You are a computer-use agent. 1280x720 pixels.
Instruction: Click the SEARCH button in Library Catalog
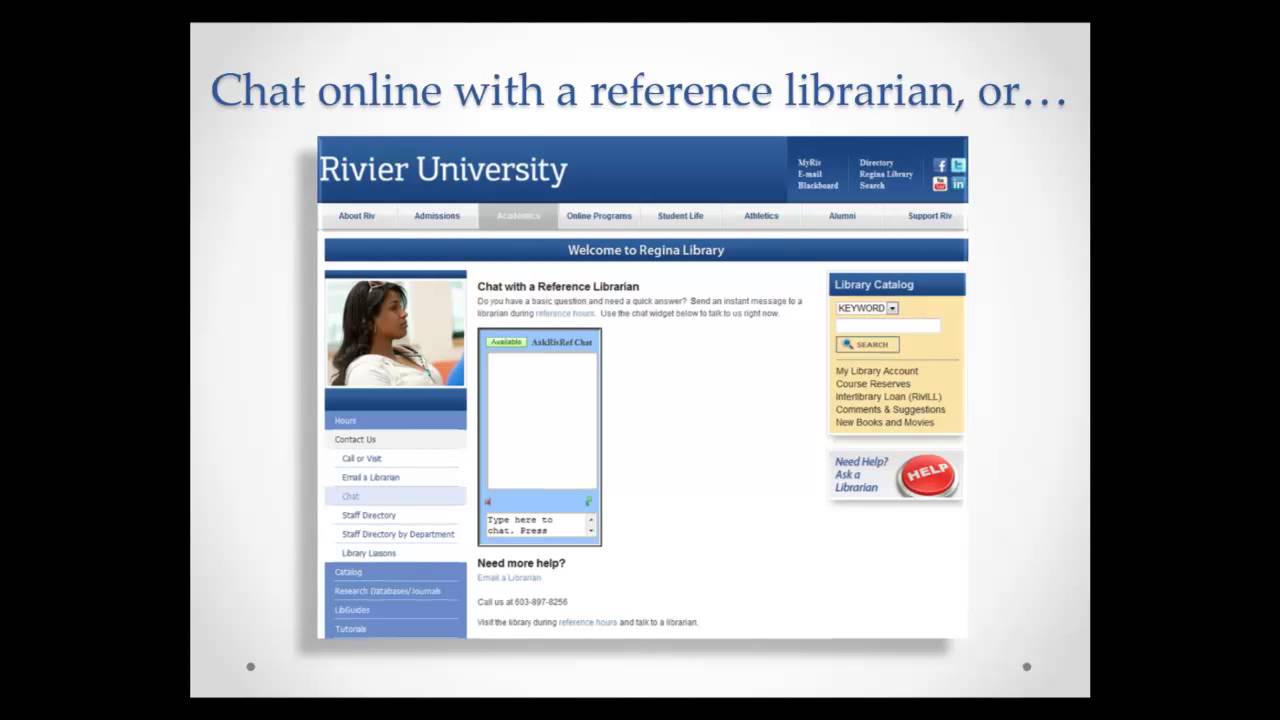(x=867, y=344)
